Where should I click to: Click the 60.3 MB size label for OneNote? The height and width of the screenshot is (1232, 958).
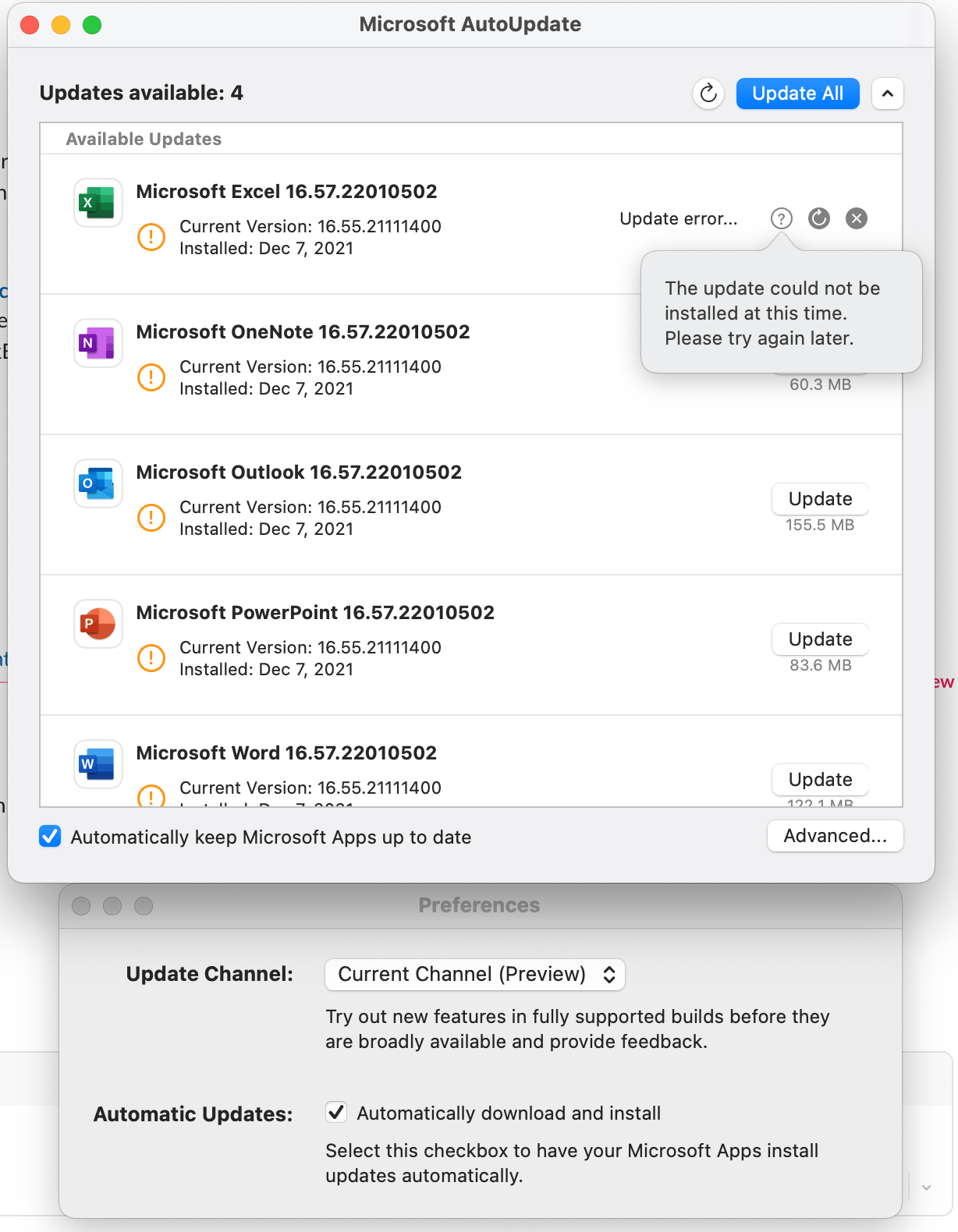click(x=820, y=384)
